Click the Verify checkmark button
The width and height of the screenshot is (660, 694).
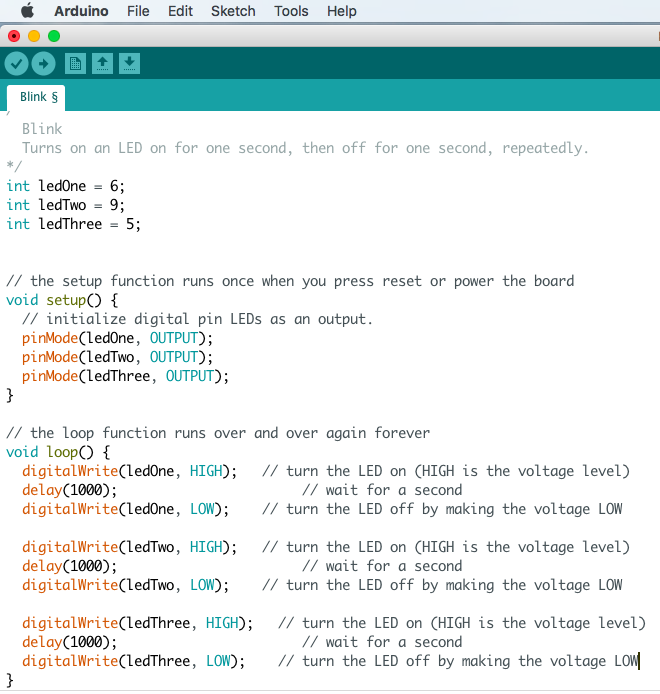click(16, 64)
